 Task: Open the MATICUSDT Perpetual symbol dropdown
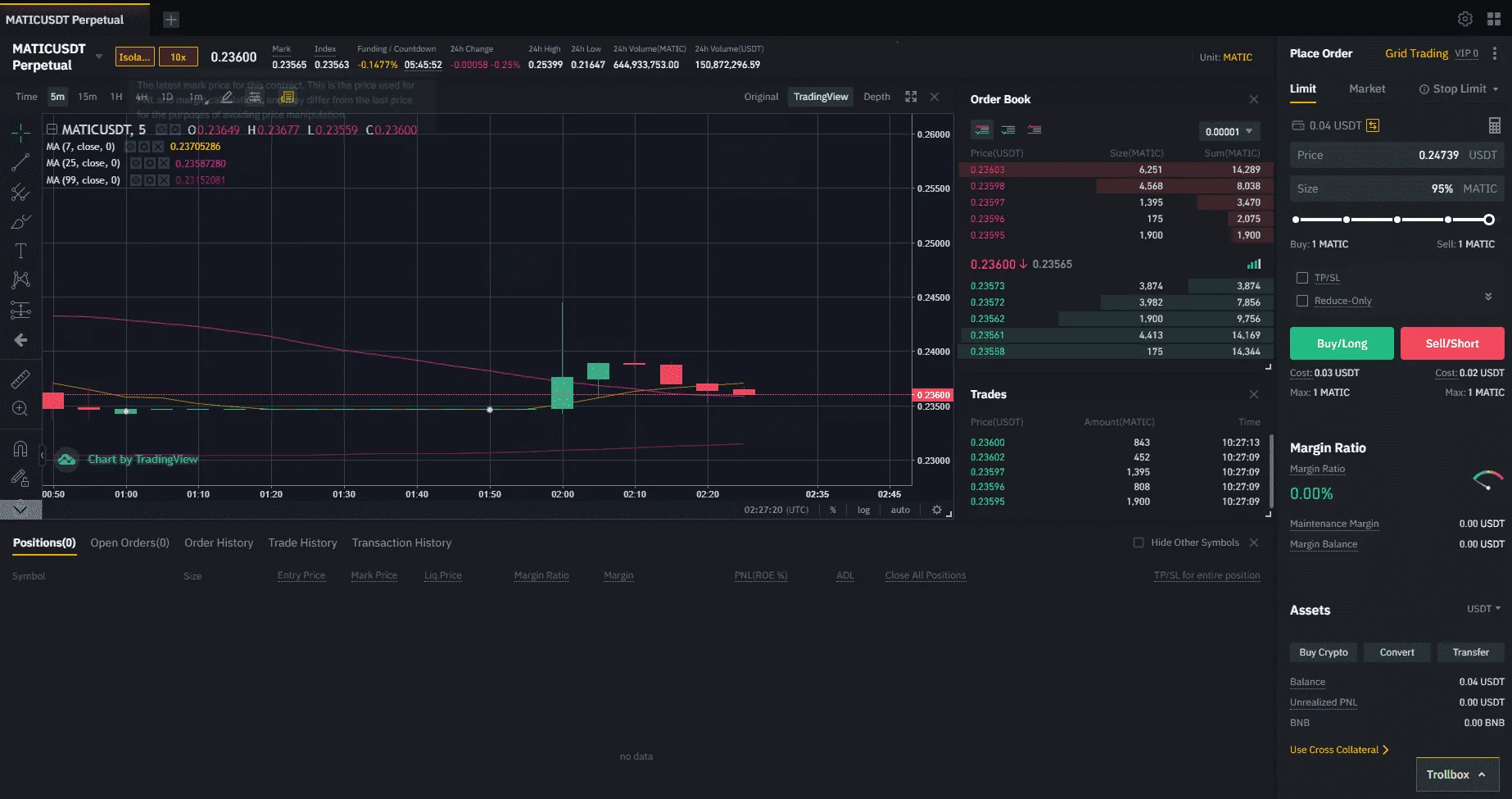(x=99, y=57)
